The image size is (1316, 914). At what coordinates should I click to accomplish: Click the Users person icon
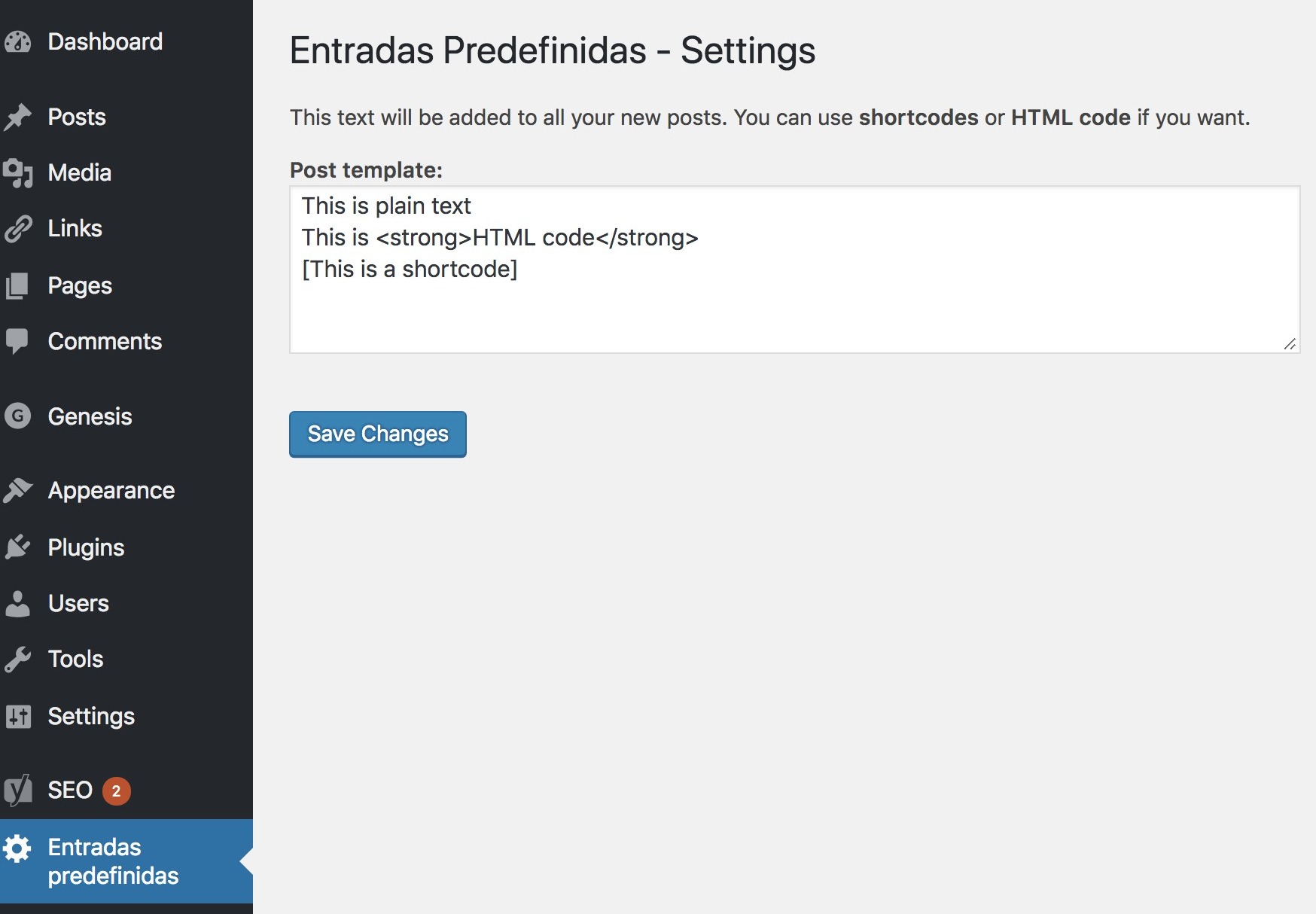pos(17,603)
